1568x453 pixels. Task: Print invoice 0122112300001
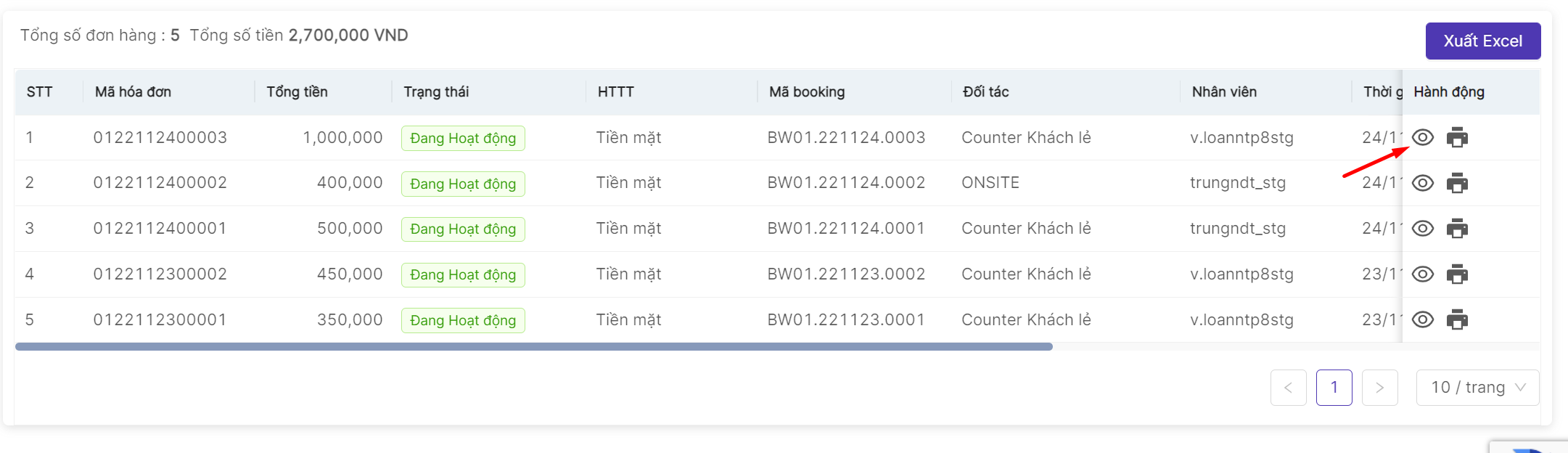[1457, 319]
